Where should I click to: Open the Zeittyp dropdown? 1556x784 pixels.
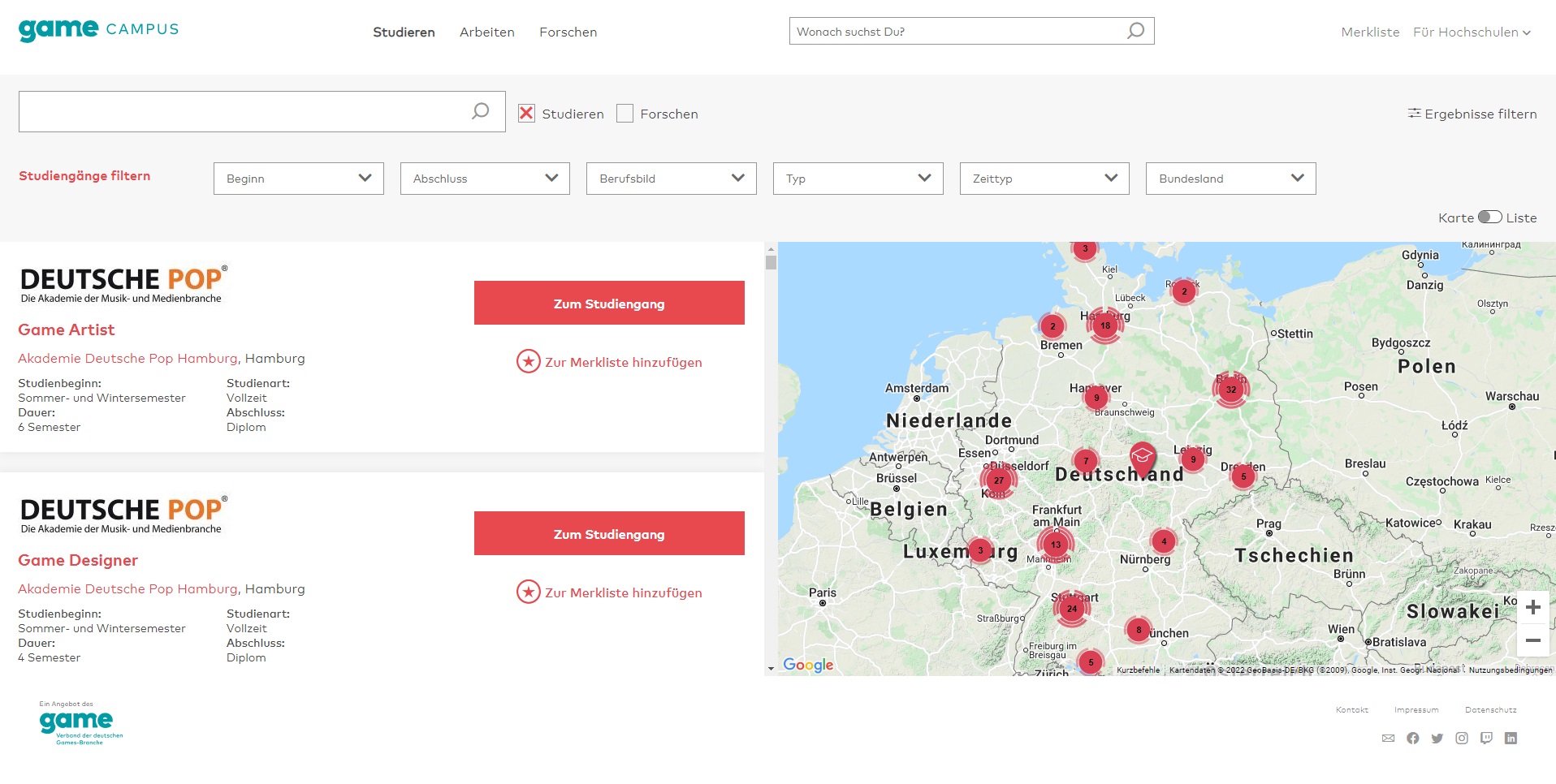pyautogui.click(x=1044, y=179)
